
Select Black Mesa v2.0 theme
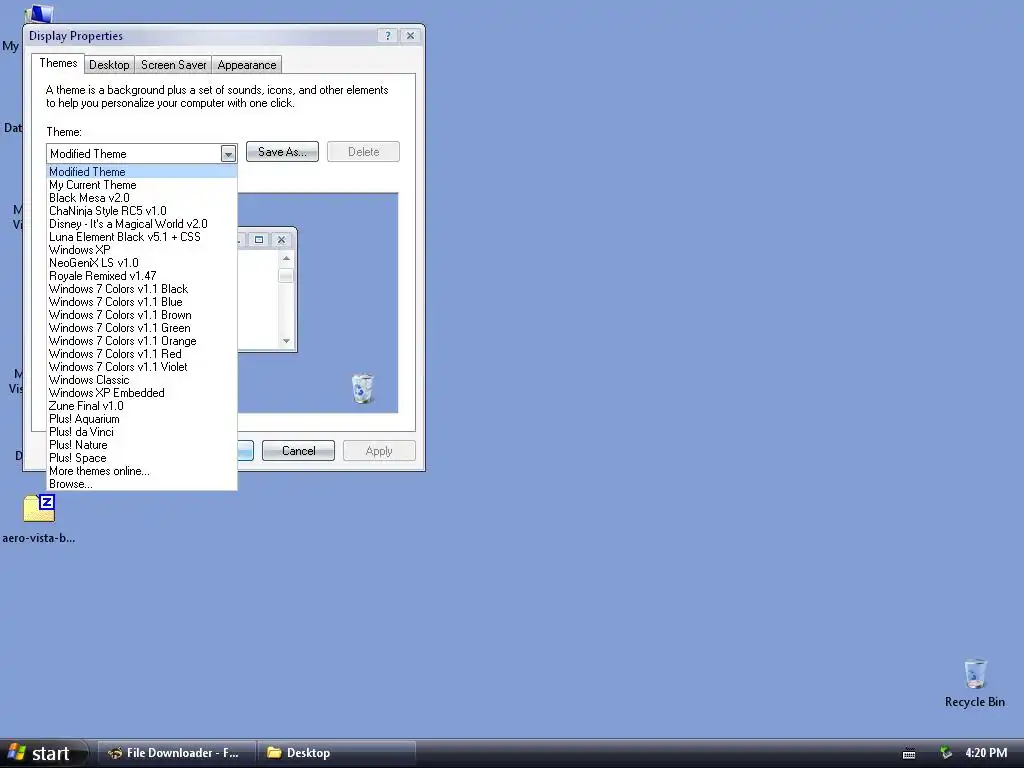pos(142,198)
